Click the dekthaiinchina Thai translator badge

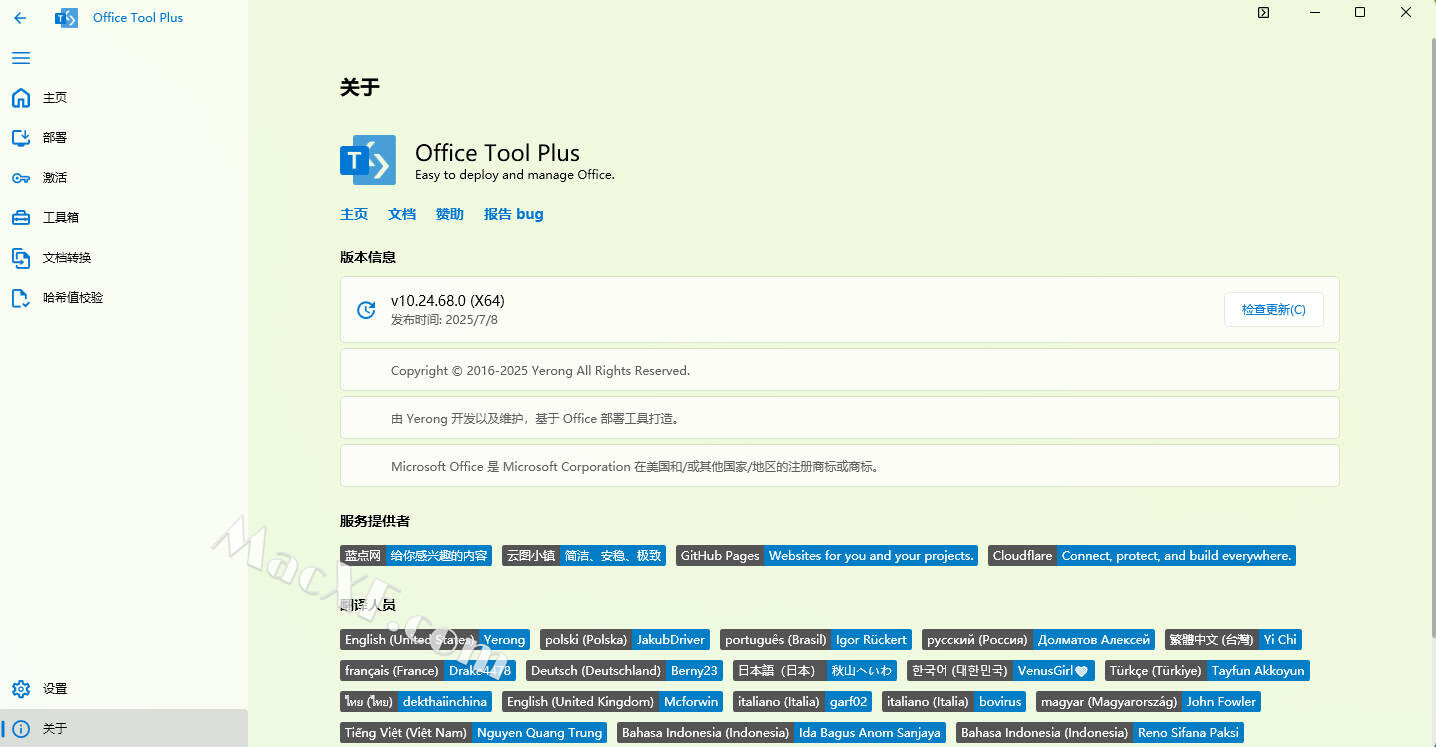coord(416,702)
